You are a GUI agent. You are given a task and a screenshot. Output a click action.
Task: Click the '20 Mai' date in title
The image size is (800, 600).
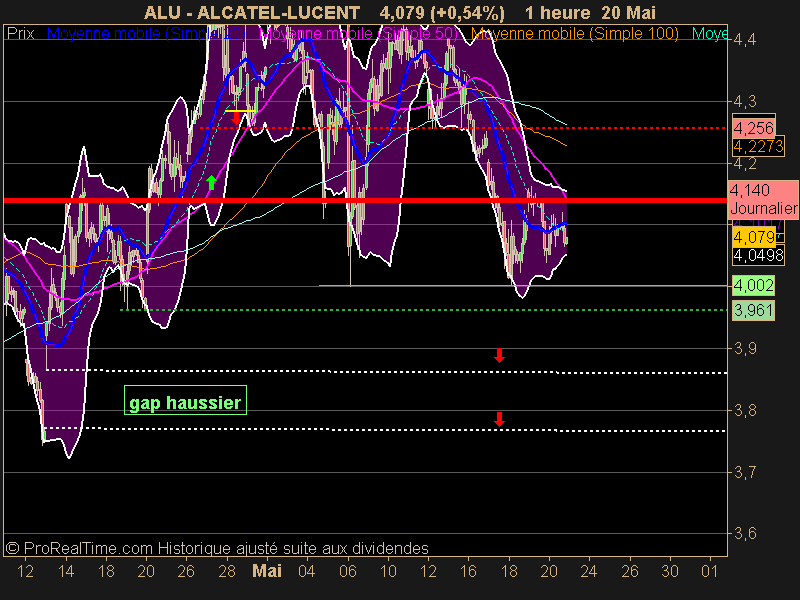(x=628, y=12)
